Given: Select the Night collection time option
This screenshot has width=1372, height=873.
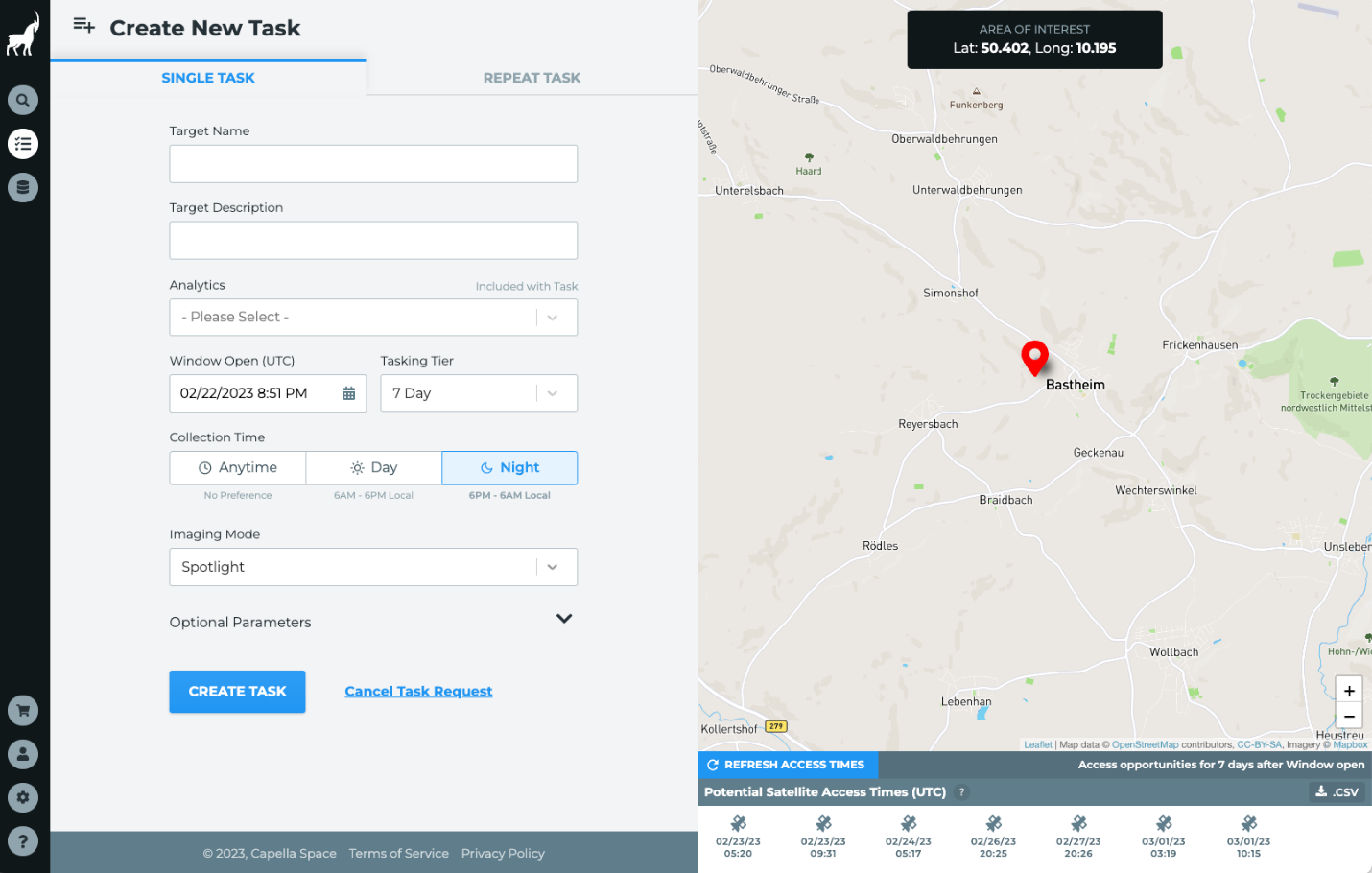Looking at the screenshot, I should click(509, 468).
